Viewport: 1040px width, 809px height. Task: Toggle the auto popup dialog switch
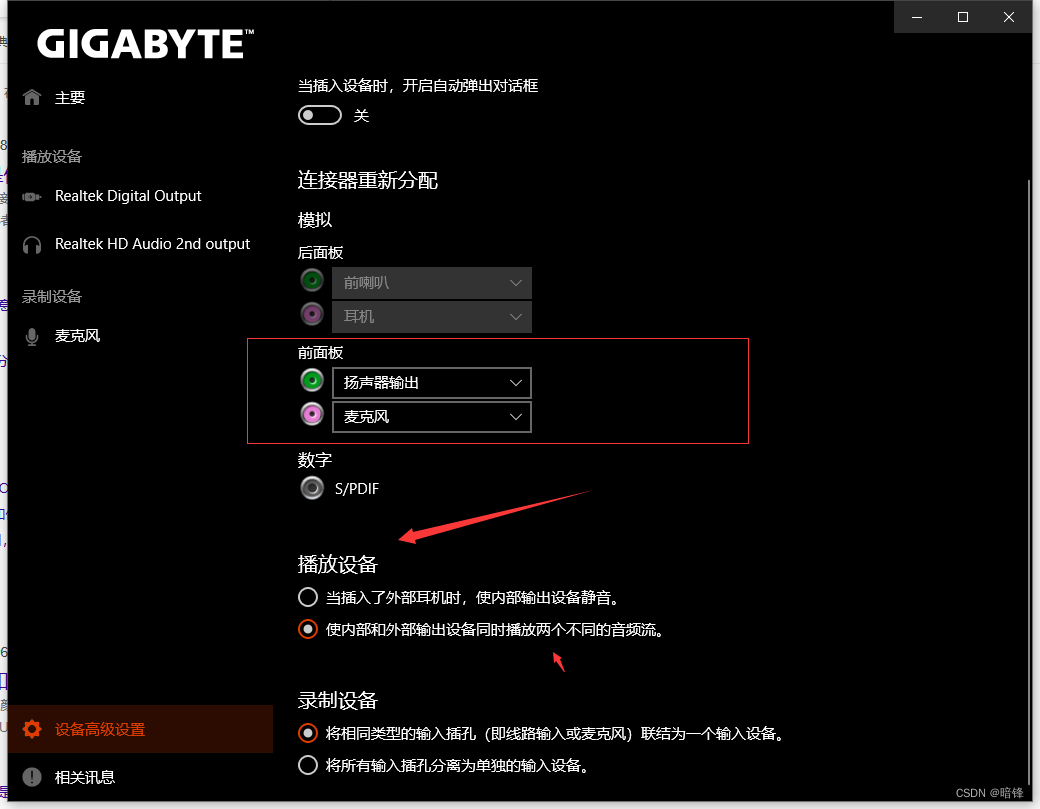pyautogui.click(x=320, y=115)
